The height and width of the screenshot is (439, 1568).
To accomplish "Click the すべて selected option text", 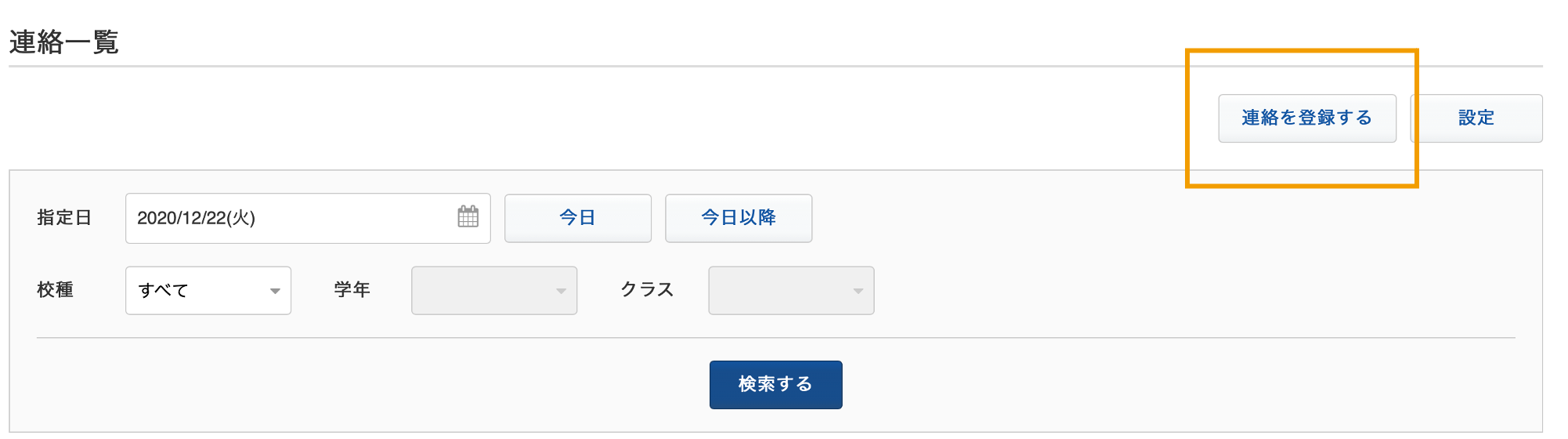I will 163,291.
